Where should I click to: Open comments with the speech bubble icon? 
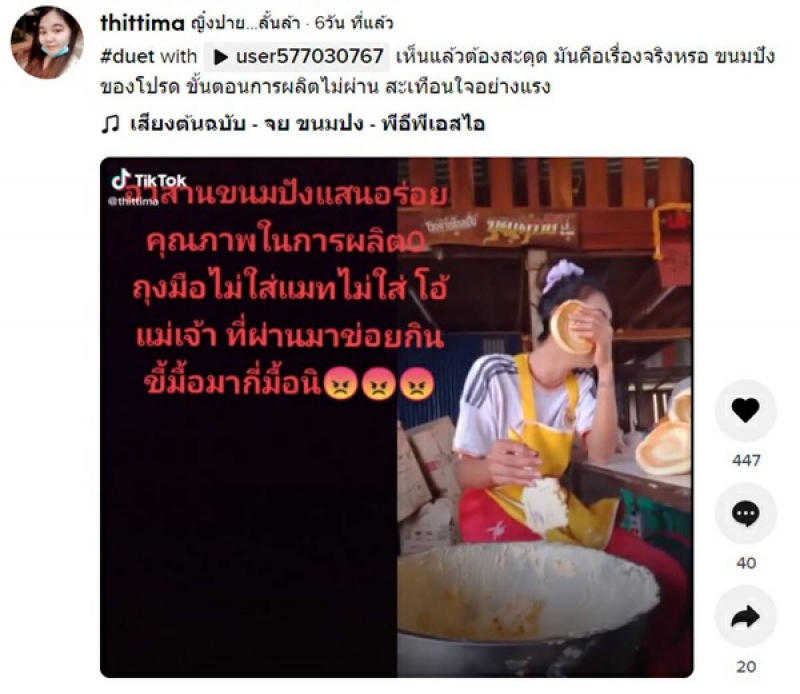pyautogui.click(x=745, y=513)
